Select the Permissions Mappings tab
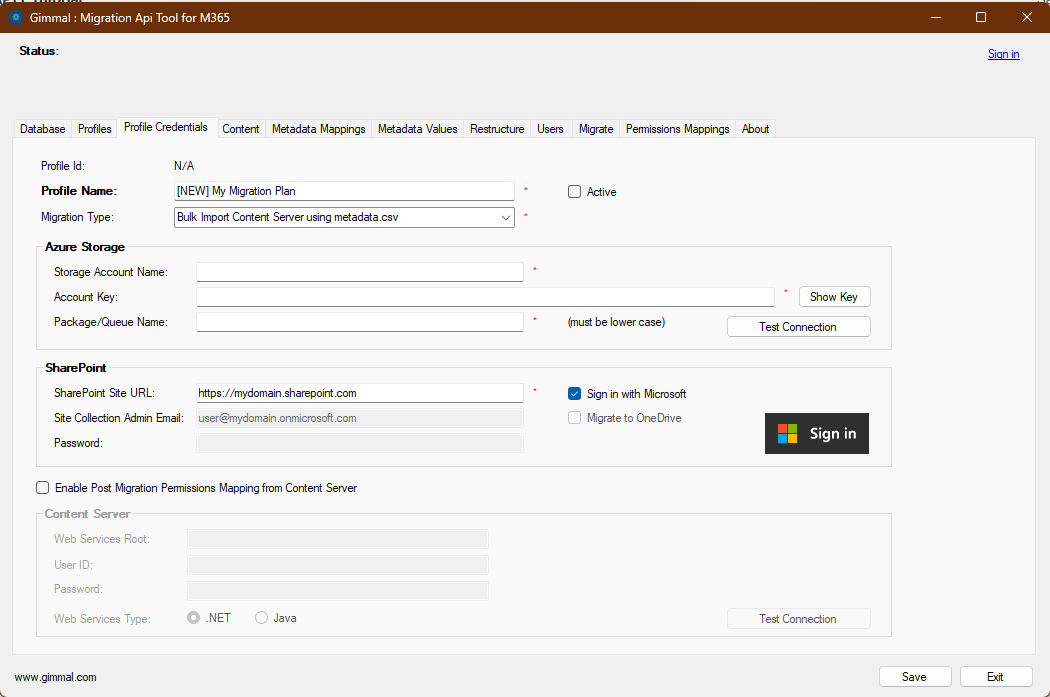Image resolution: width=1050 pixels, height=697 pixels. pyautogui.click(x=677, y=129)
